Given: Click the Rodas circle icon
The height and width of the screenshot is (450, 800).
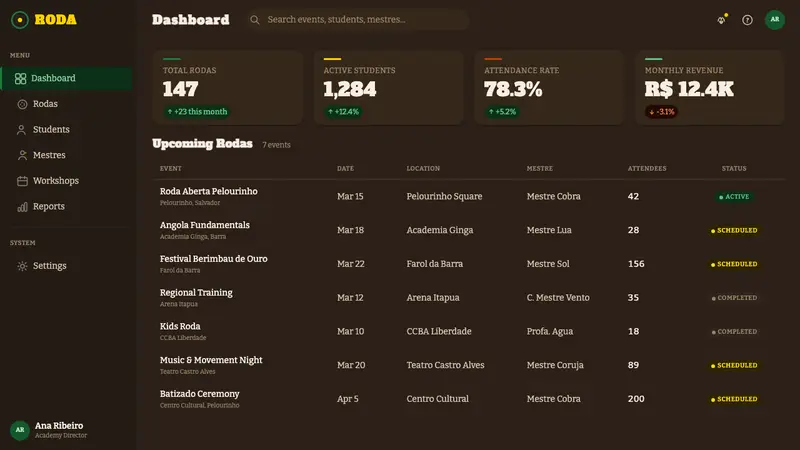Looking at the screenshot, I should click(x=22, y=104).
